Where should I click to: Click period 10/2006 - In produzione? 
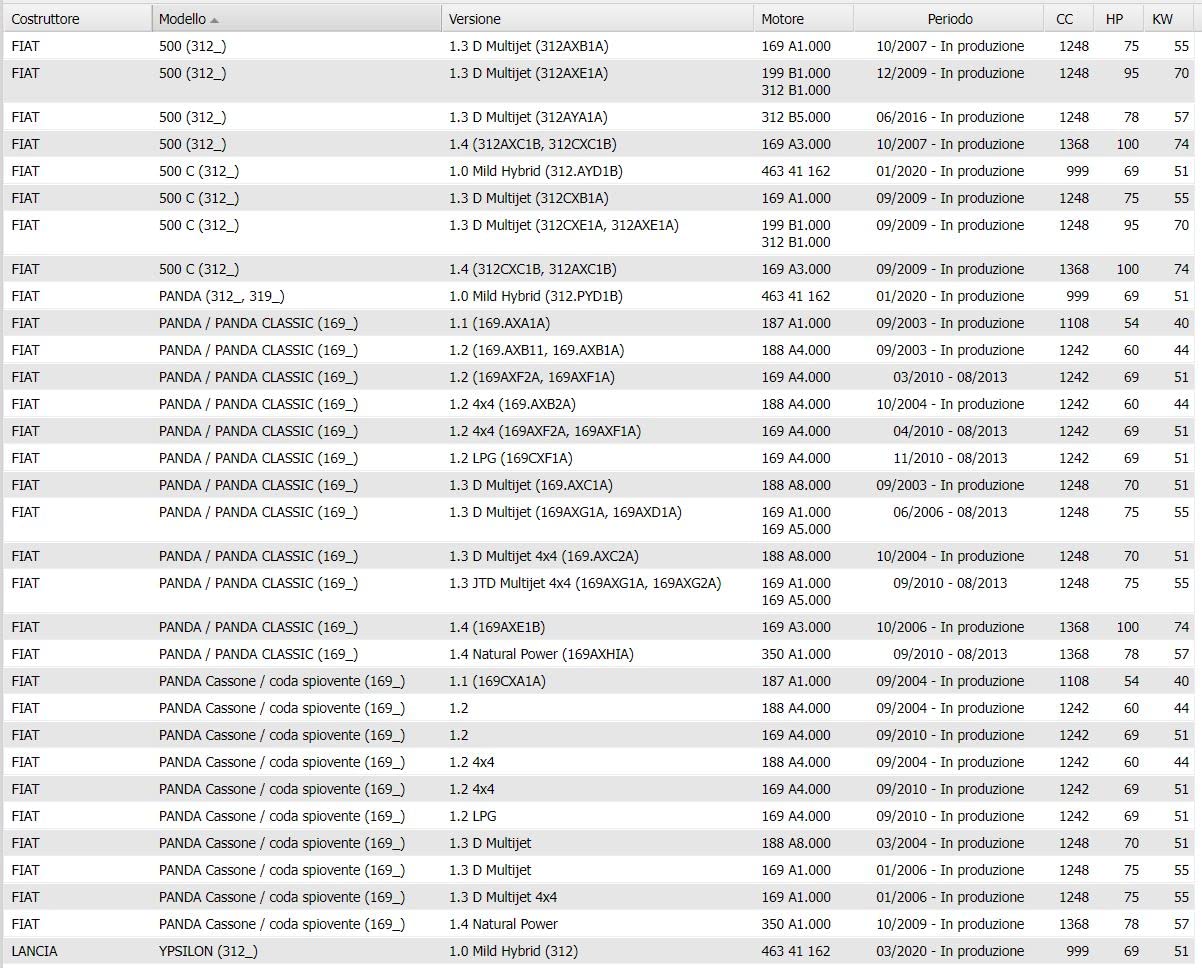pos(950,627)
